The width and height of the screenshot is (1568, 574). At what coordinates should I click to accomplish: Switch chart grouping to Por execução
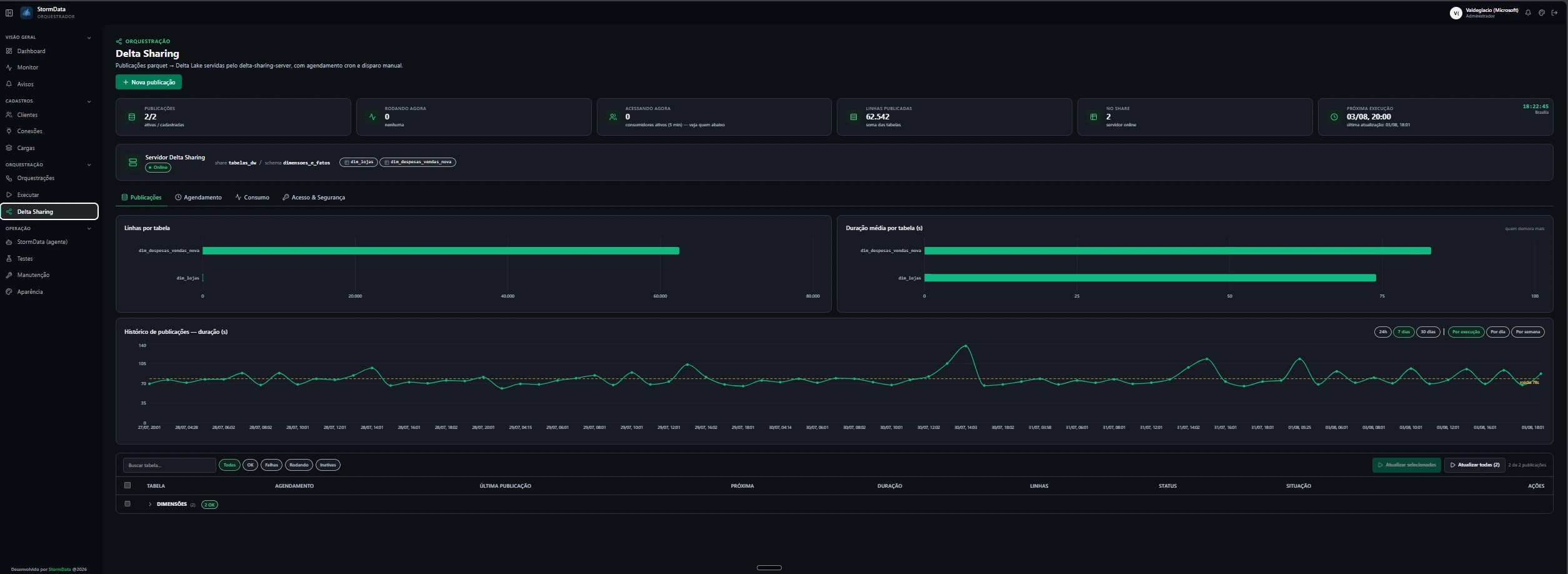[x=1466, y=332]
